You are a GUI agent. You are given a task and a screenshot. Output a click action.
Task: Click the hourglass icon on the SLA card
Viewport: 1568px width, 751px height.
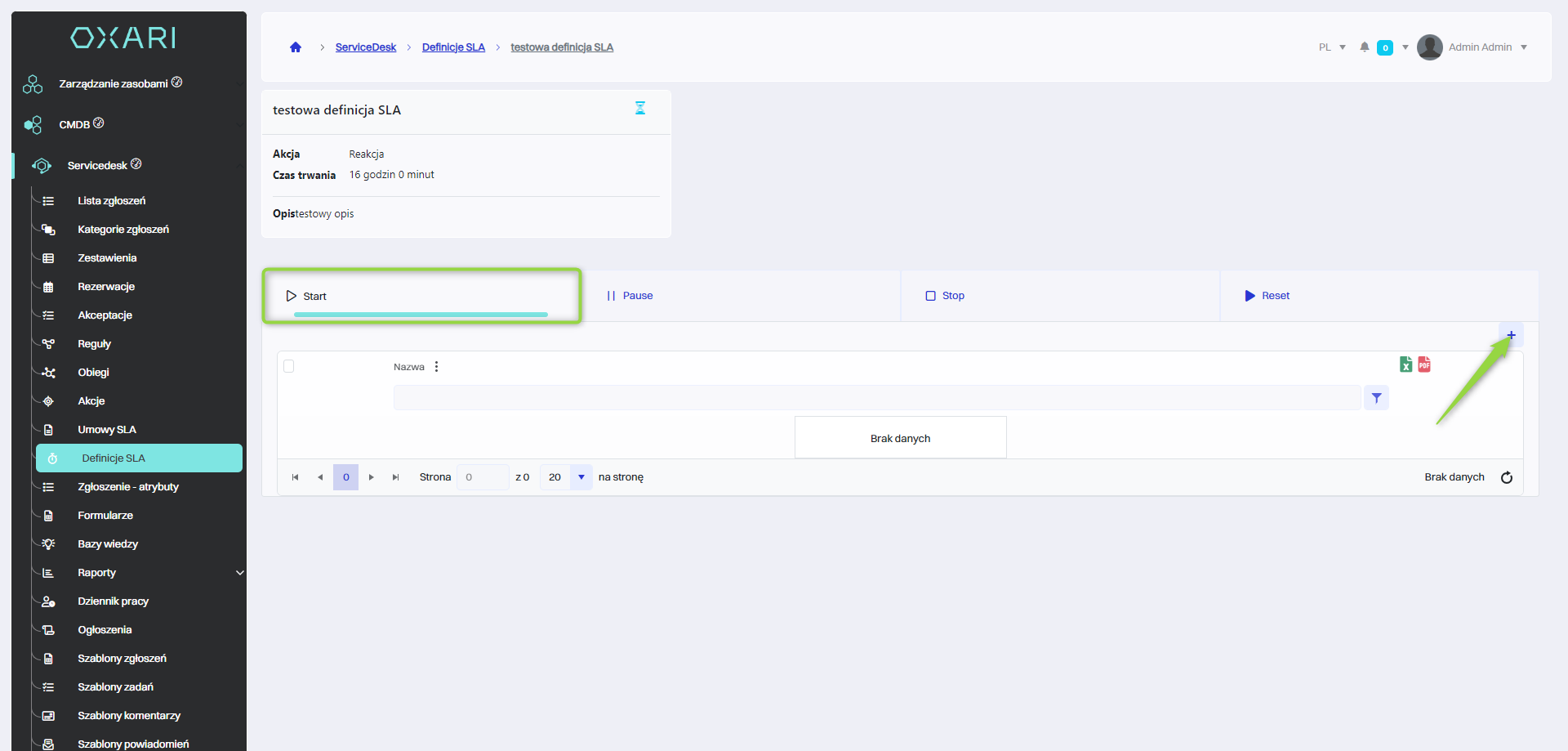coord(640,108)
